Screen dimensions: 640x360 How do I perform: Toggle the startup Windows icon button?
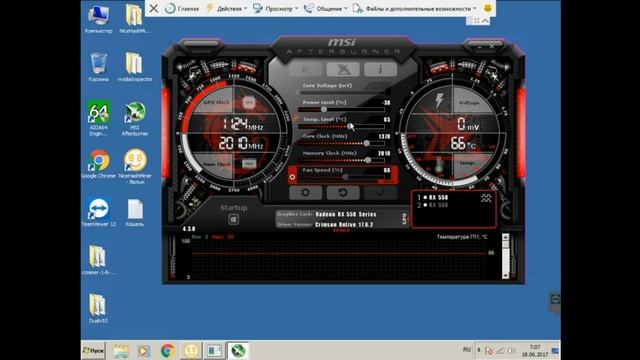point(233,220)
